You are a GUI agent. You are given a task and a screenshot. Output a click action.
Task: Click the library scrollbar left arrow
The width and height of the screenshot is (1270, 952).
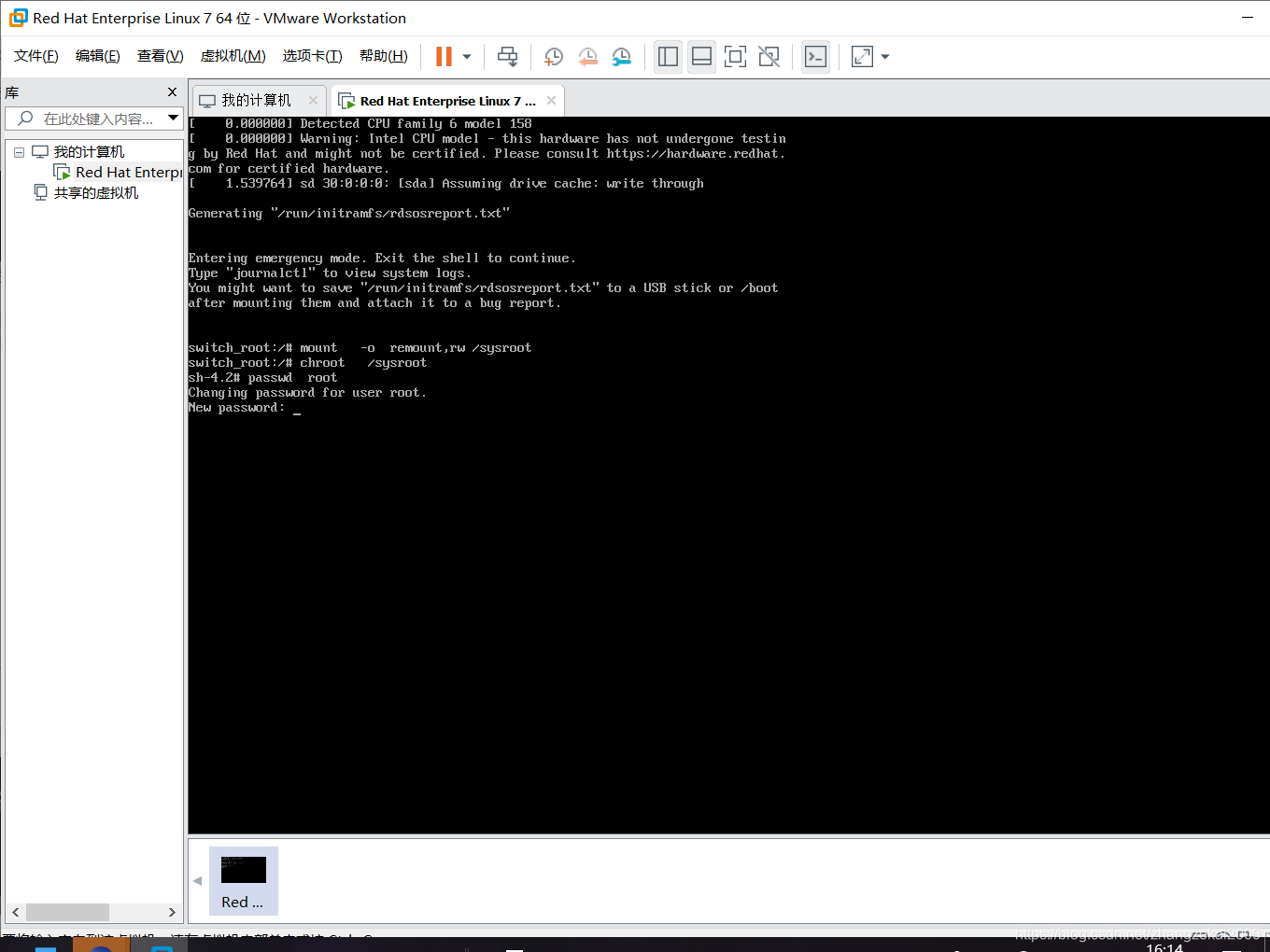pyautogui.click(x=16, y=912)
